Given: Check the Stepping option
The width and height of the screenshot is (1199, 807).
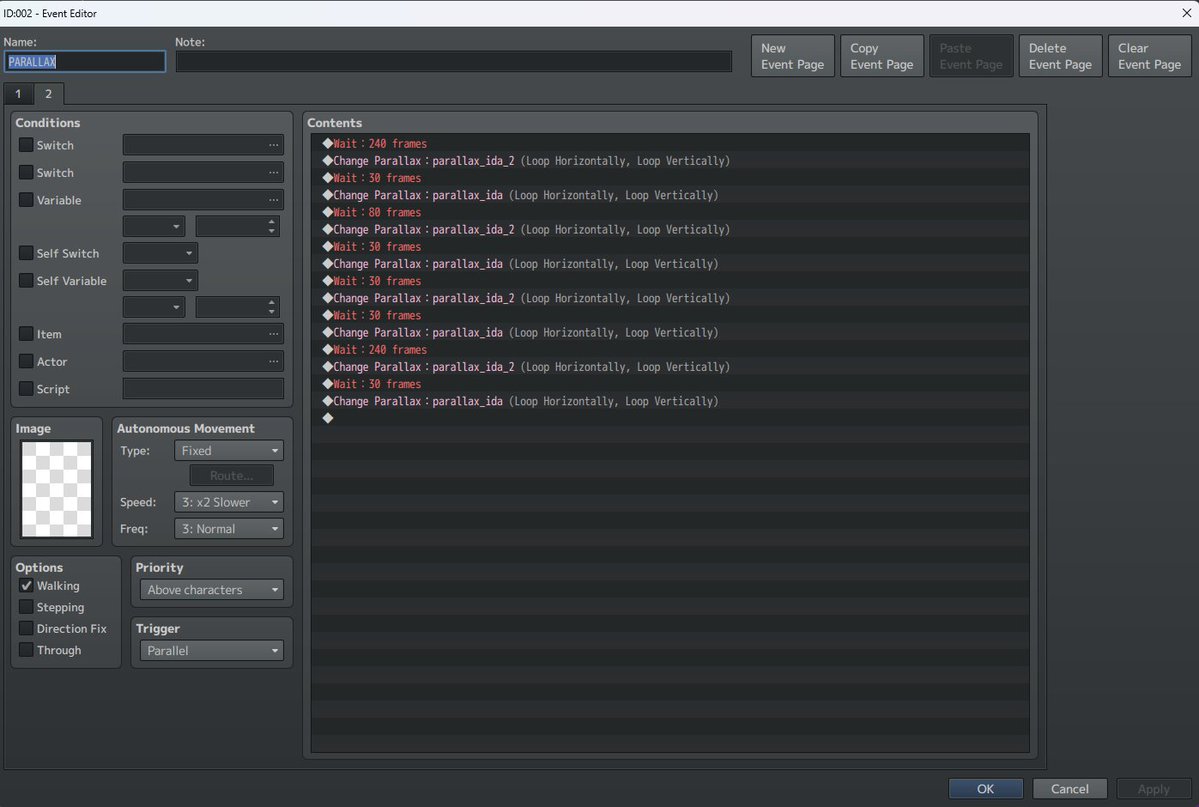Looking at the screenshot, I should [26, 607].
